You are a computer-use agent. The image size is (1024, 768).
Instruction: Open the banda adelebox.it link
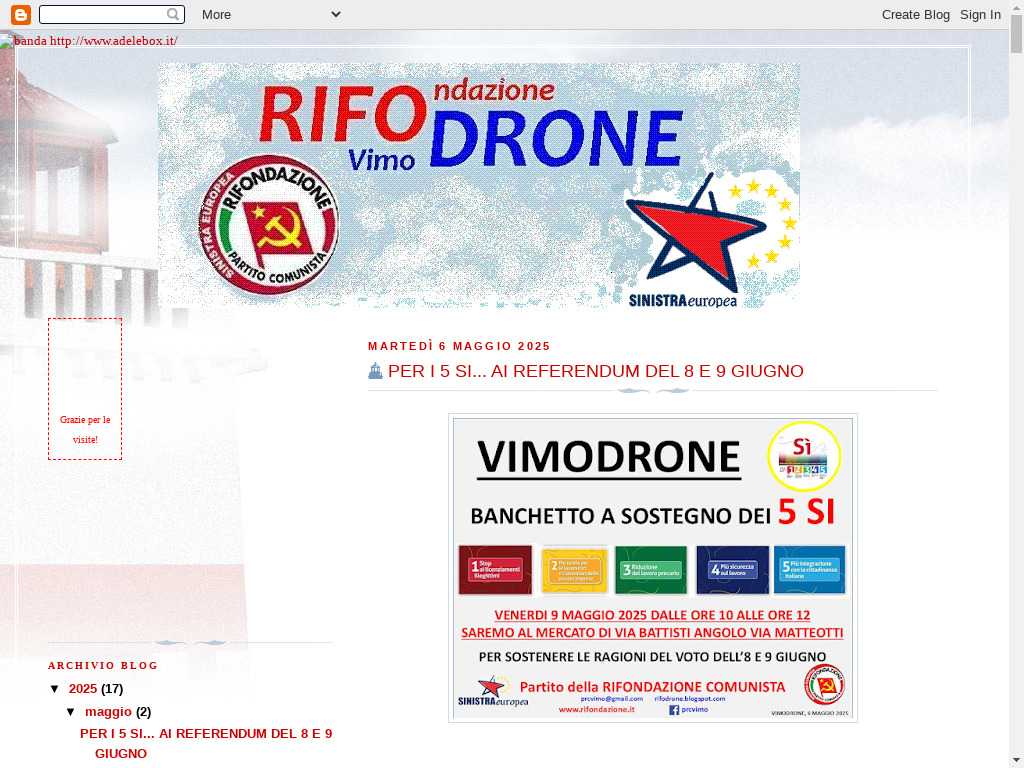pos(89,40)
